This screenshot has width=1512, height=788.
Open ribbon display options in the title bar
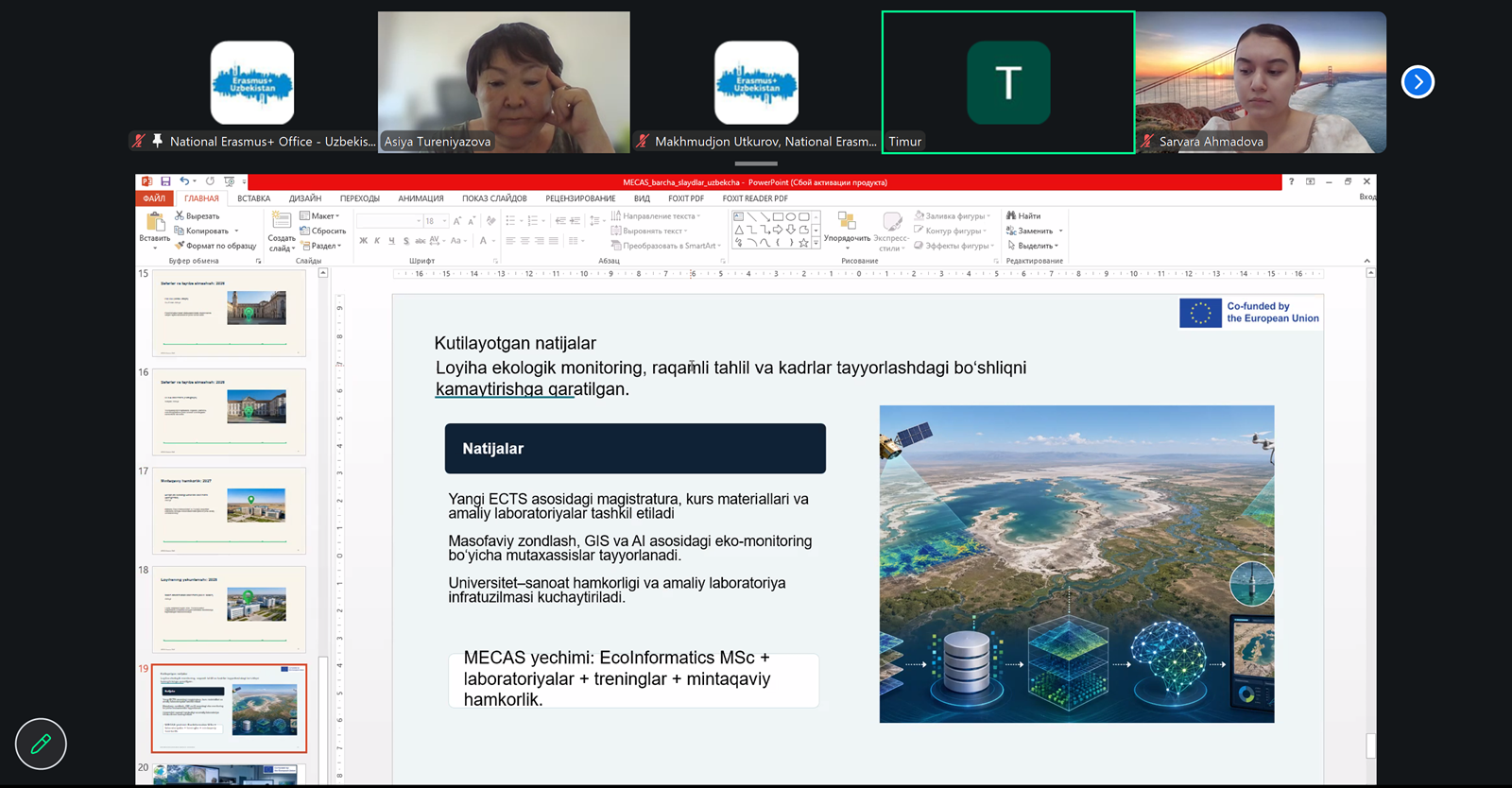[x=1311, y=181]
